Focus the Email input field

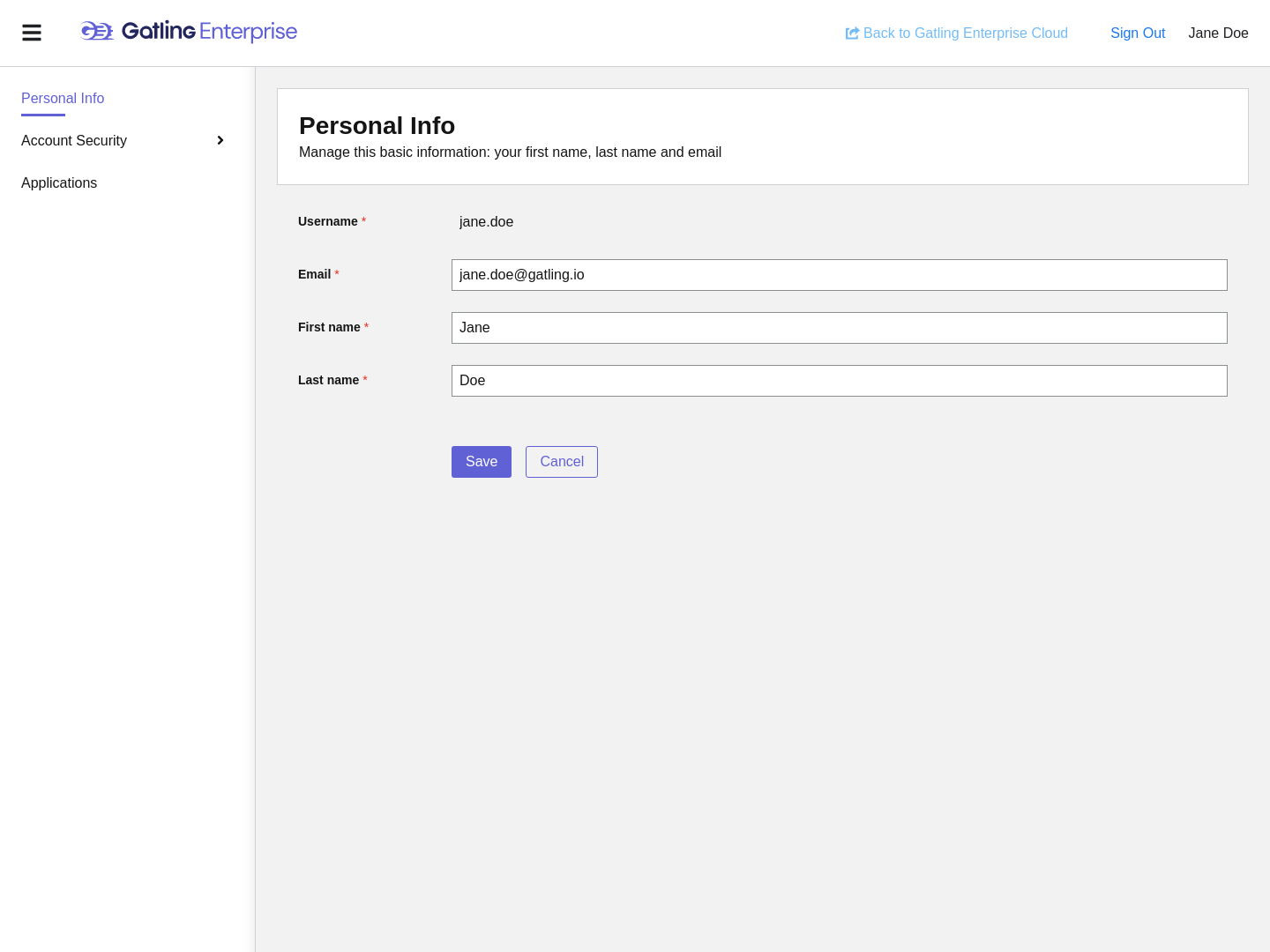coord(839,275)
